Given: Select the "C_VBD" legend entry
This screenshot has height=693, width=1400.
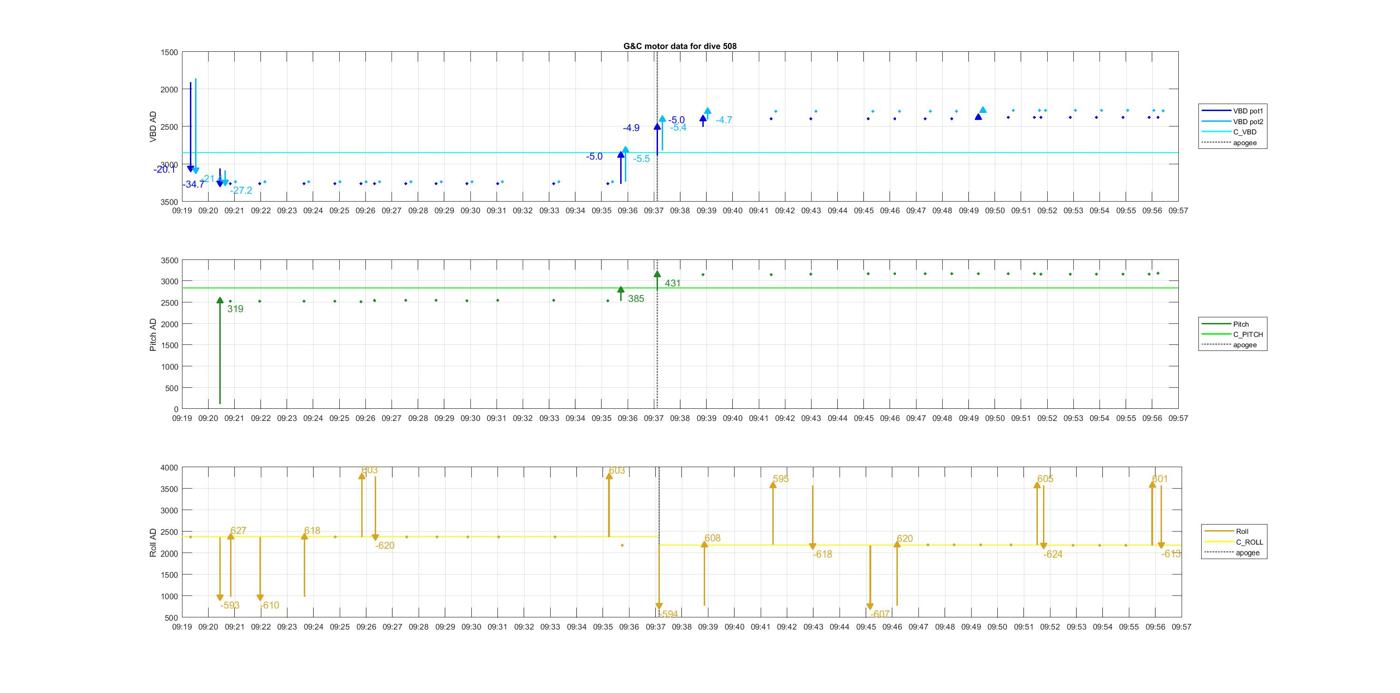Looking at the screenshot, I should pos(1230,132).
